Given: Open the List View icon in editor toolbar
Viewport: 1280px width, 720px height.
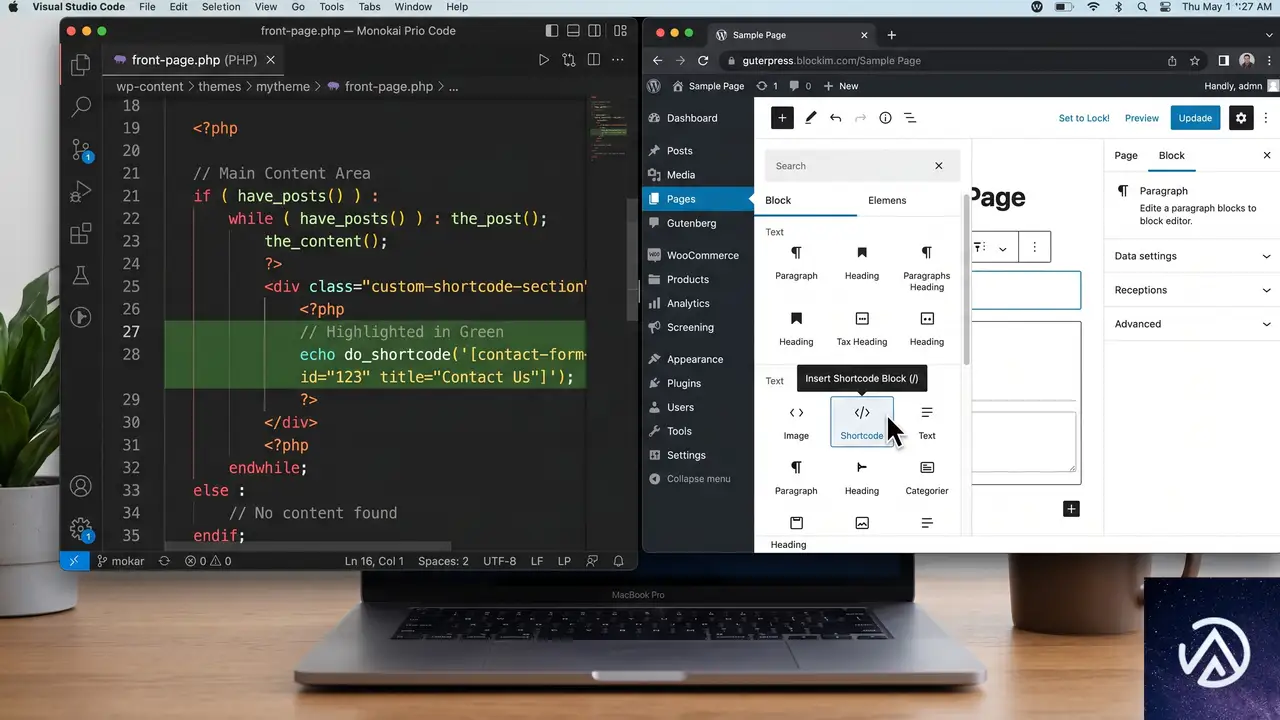Looking at the screenshot, I should coord(910,118).
